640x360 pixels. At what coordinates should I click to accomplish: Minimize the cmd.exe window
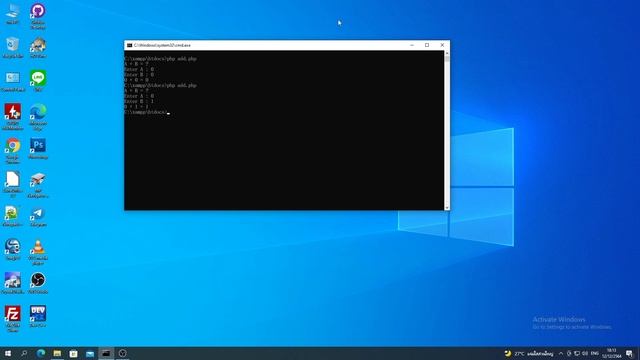click(412, 45)
